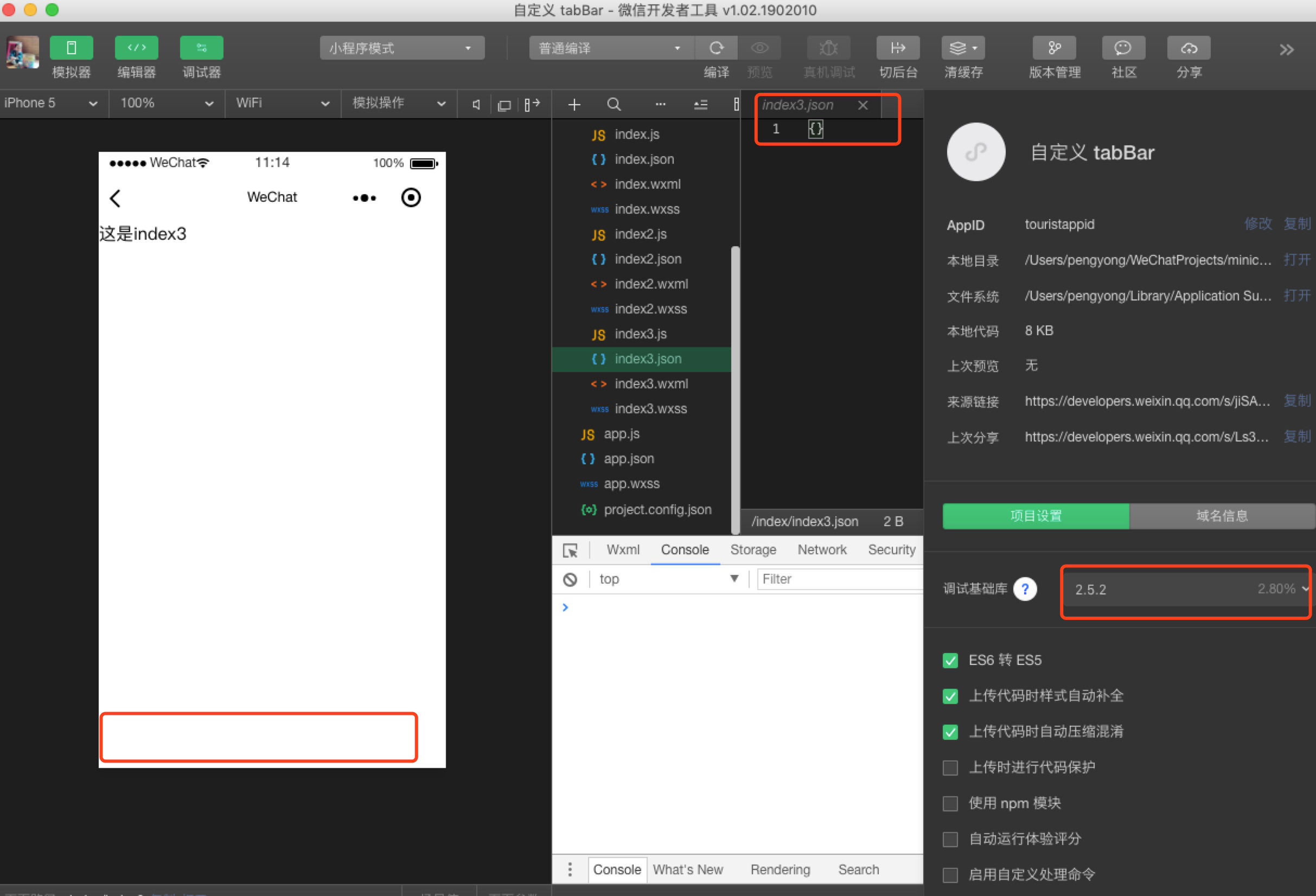Click the simulator dock-side toggle icon

point(532,104)
